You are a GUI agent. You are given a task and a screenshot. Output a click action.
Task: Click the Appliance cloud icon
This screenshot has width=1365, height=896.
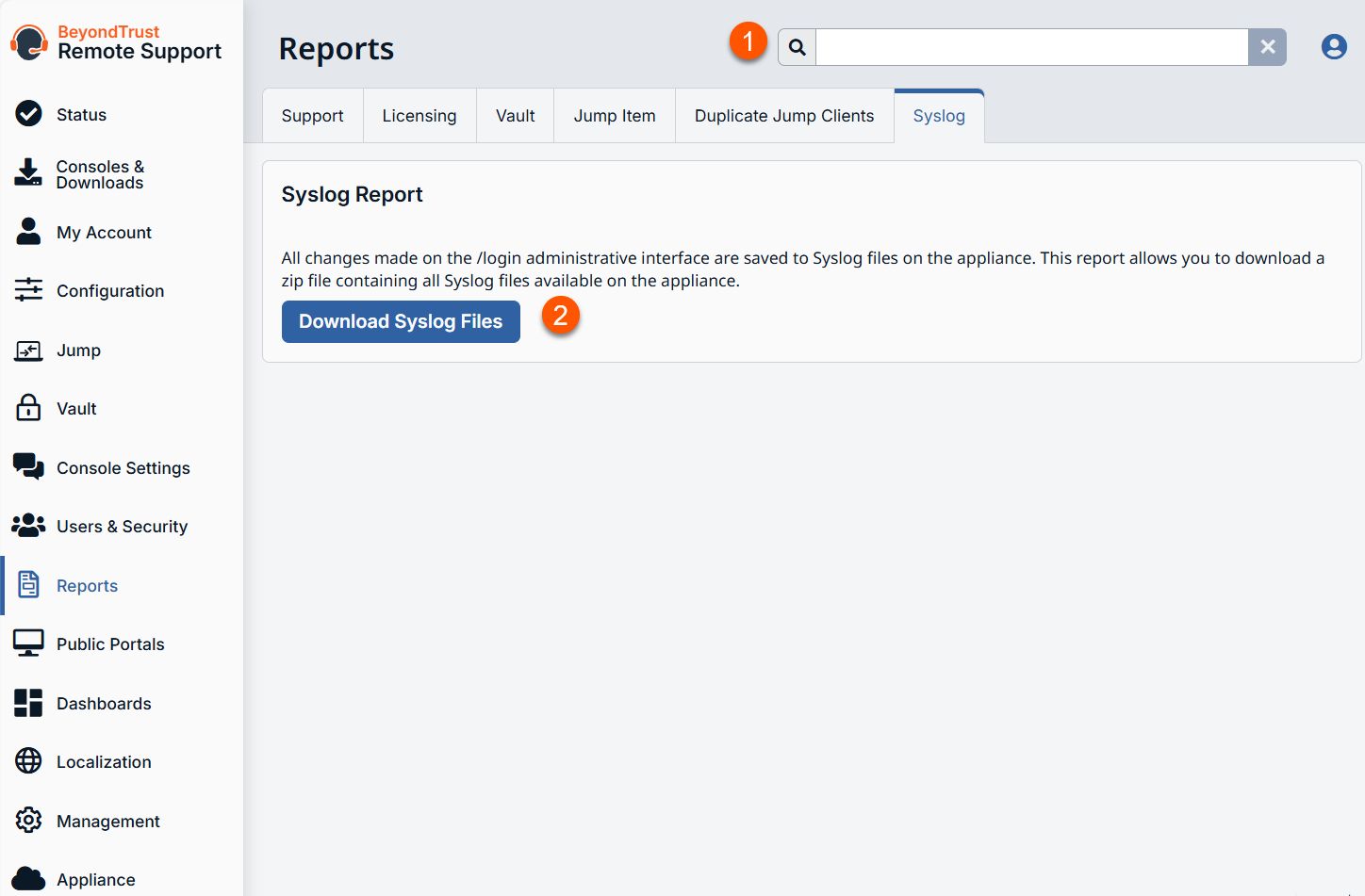[x=28, y=879]
